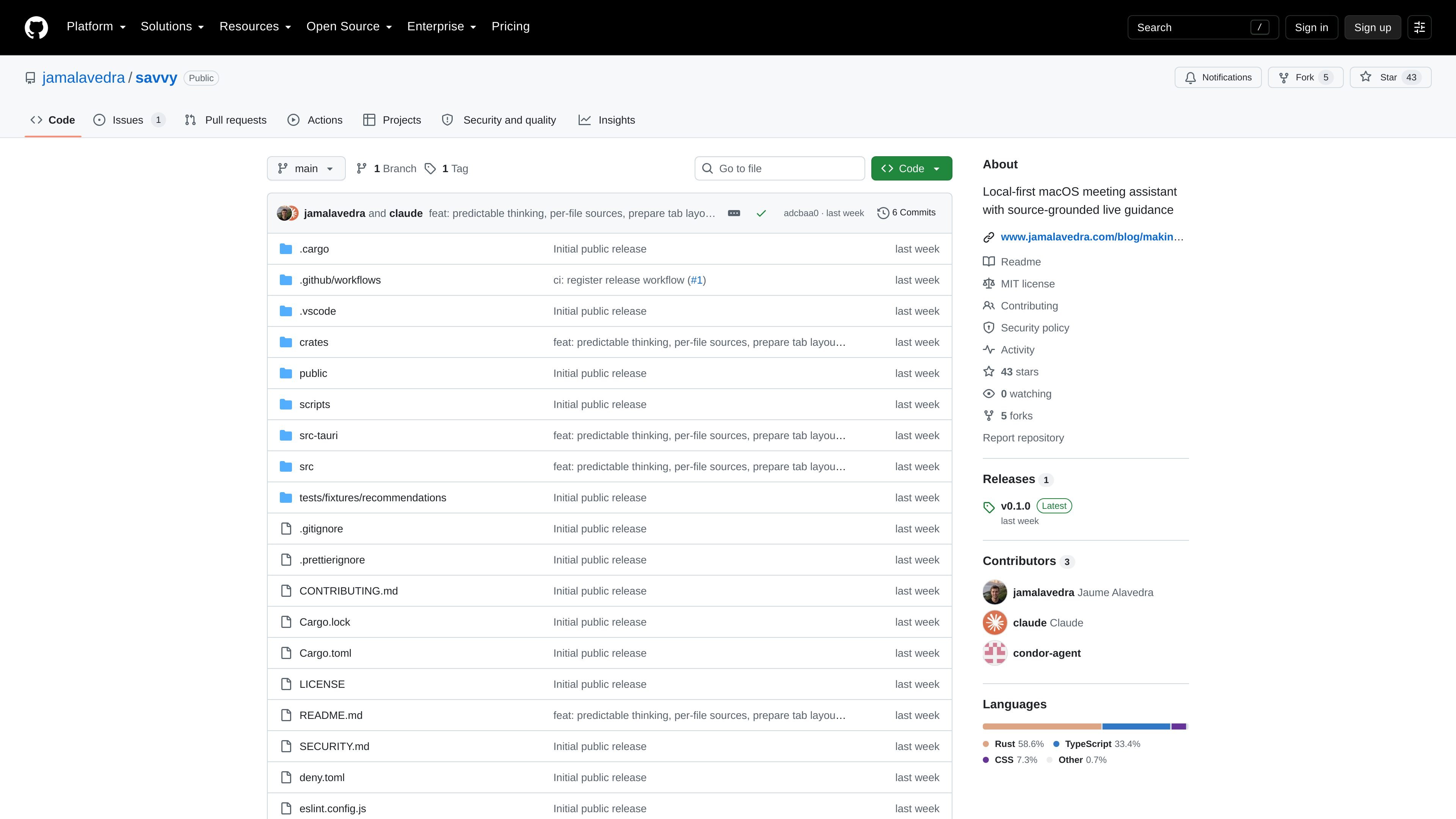Expand the Open Source menu
The image size is (1456, 819).
click(349, 27)
